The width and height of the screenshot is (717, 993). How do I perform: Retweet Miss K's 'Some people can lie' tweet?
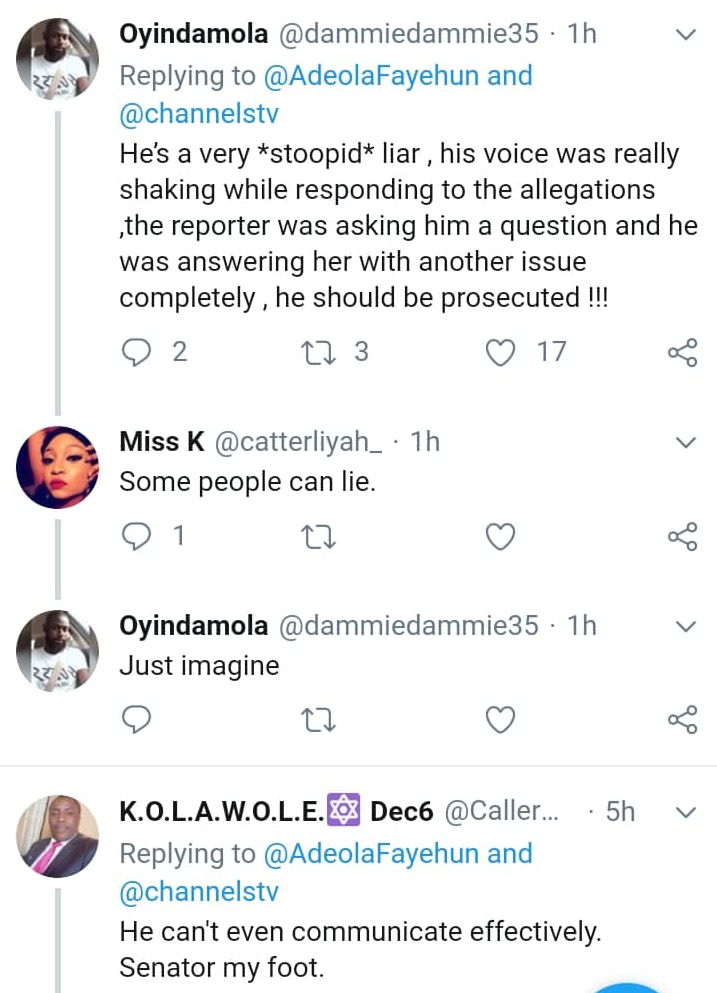(x=318, y=537)
